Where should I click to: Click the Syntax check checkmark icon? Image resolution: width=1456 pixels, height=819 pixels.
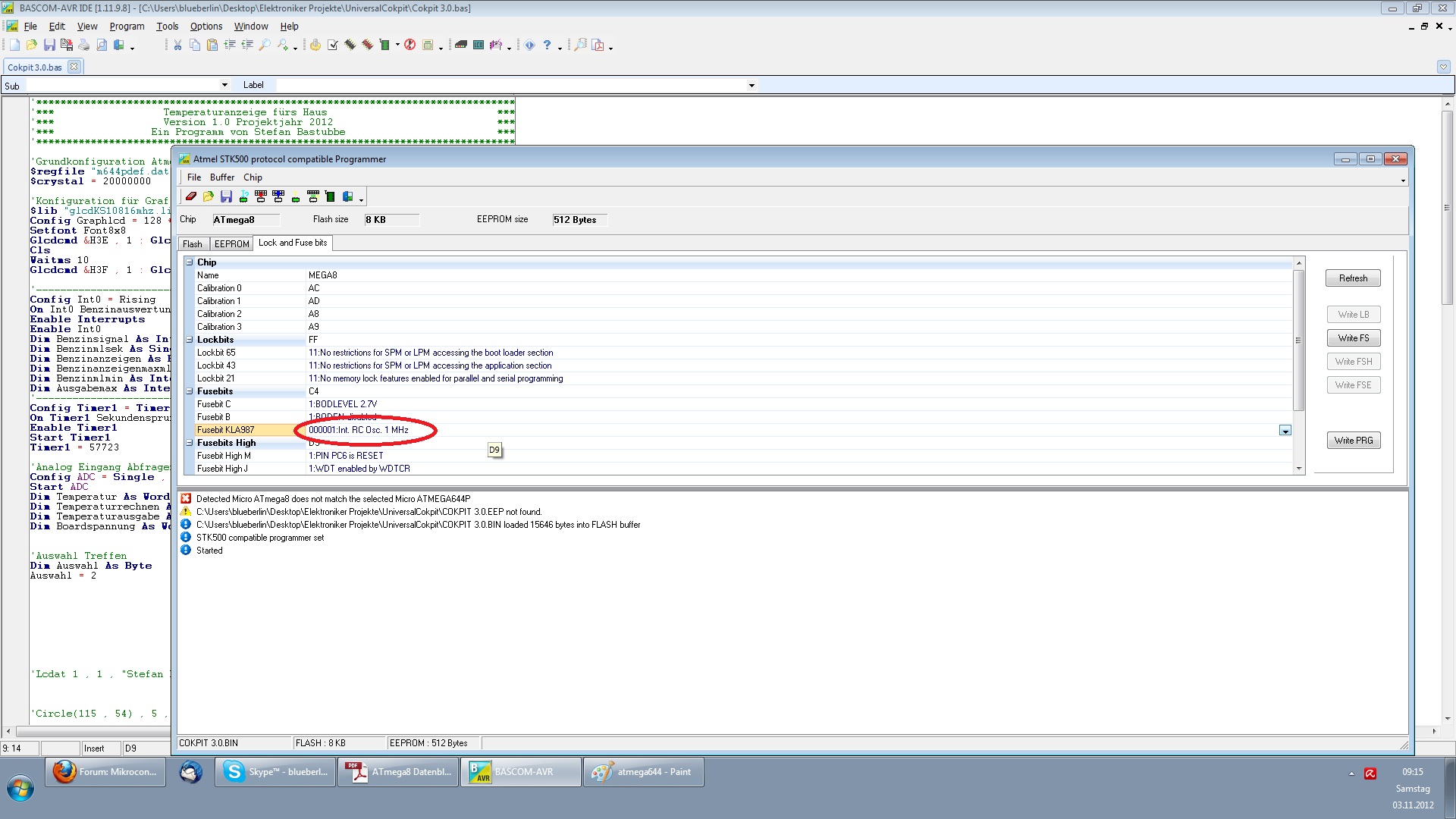click(x=333, y=45)
